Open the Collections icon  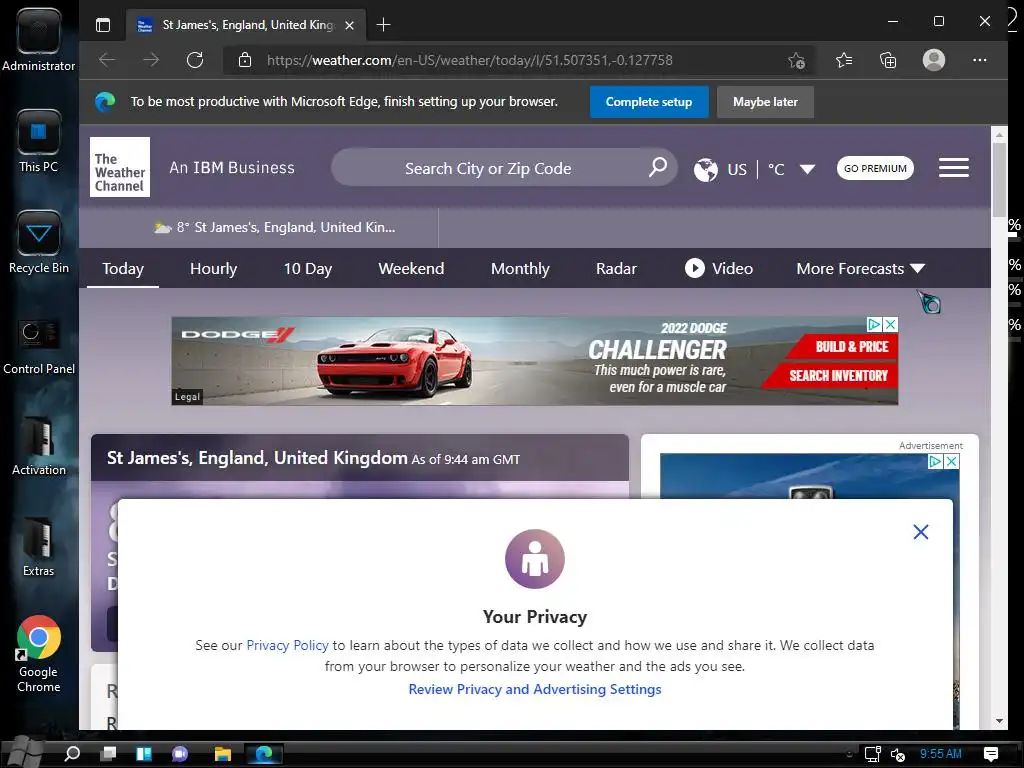888,60
